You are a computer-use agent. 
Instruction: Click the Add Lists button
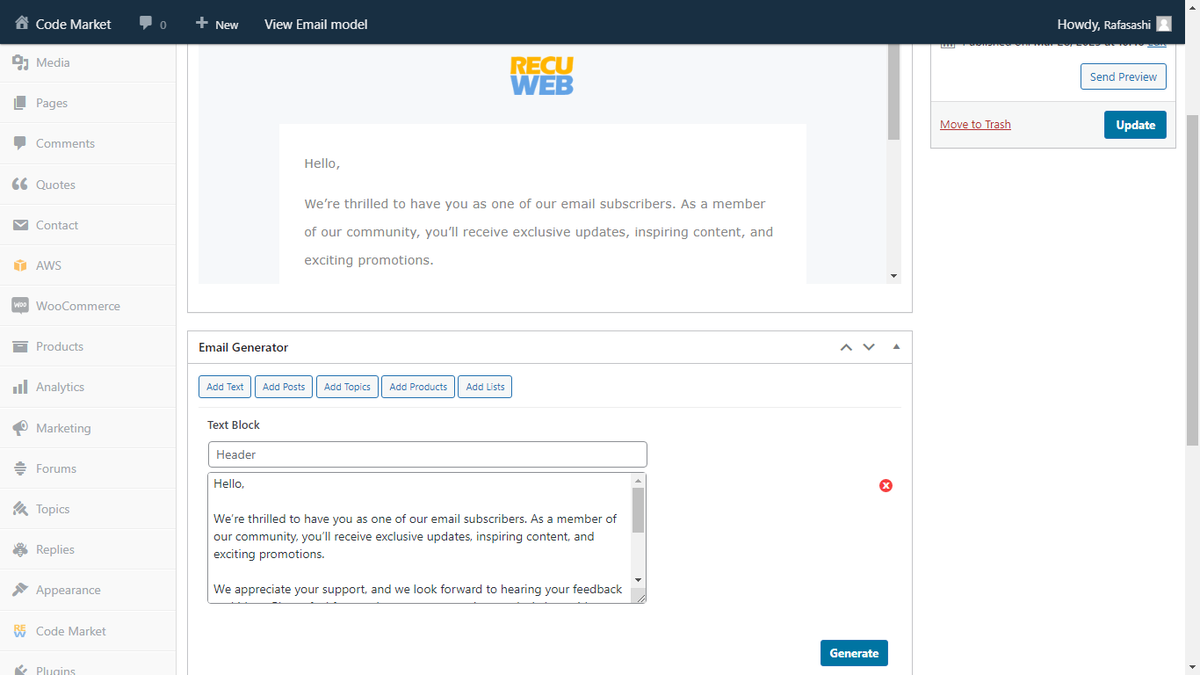pos(485,387)
